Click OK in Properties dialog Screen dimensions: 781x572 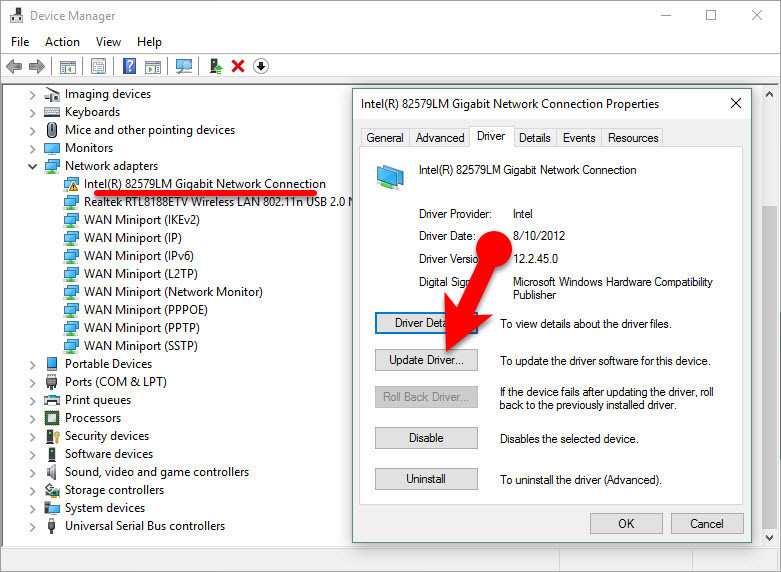[x=626, y=524]
